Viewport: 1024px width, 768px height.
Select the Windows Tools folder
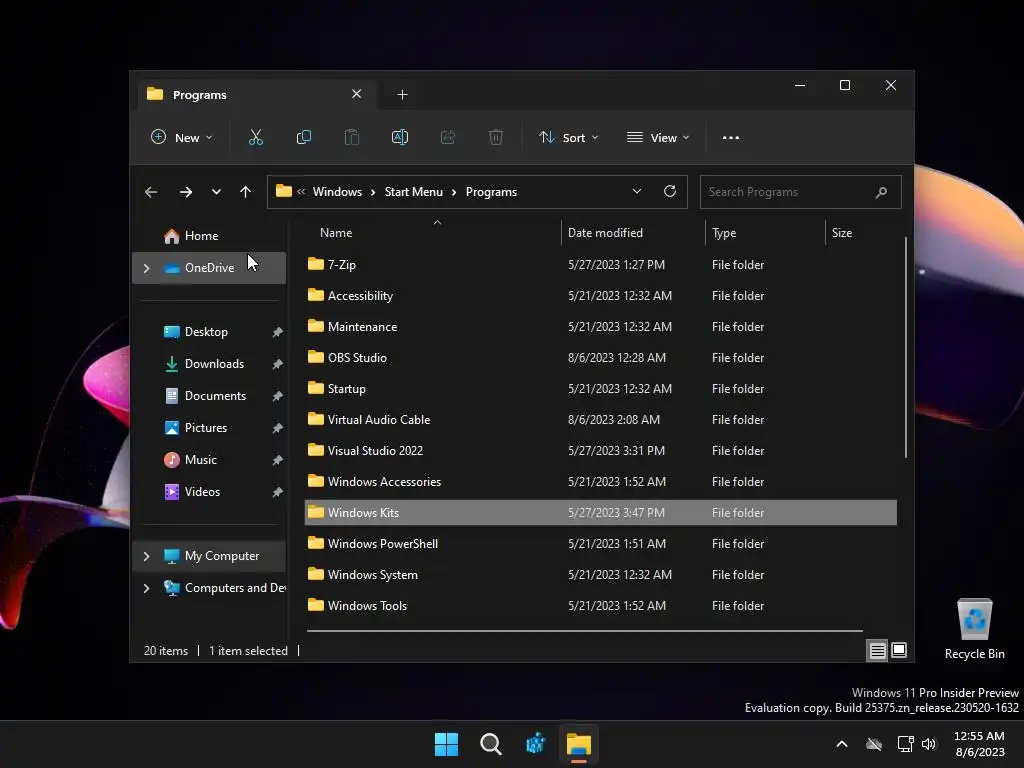(601, 606)
